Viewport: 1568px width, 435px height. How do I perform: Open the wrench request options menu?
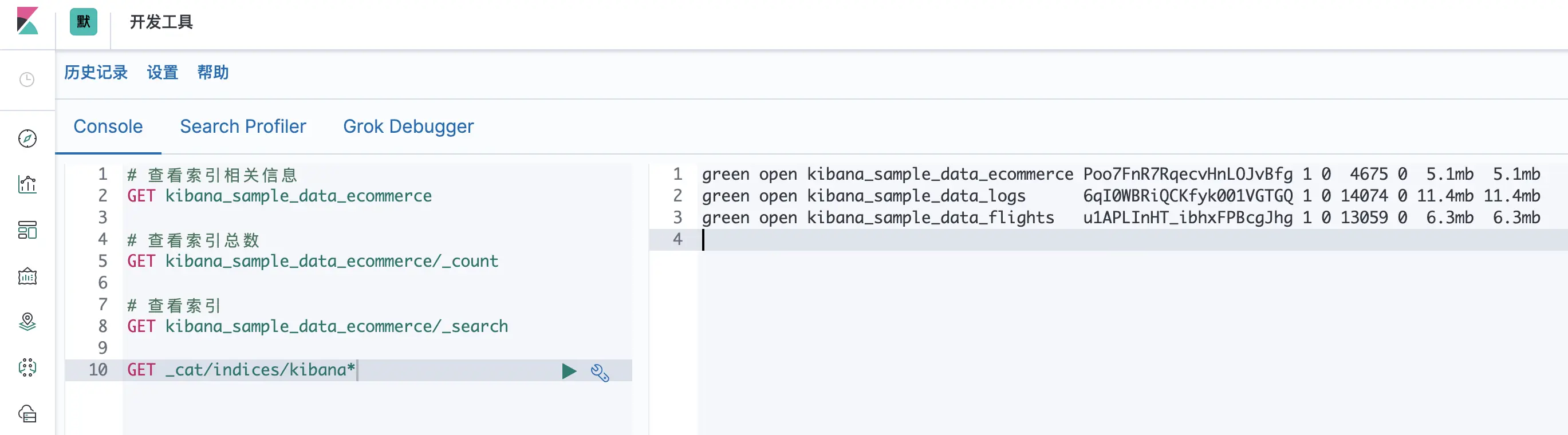coord(600,373)
